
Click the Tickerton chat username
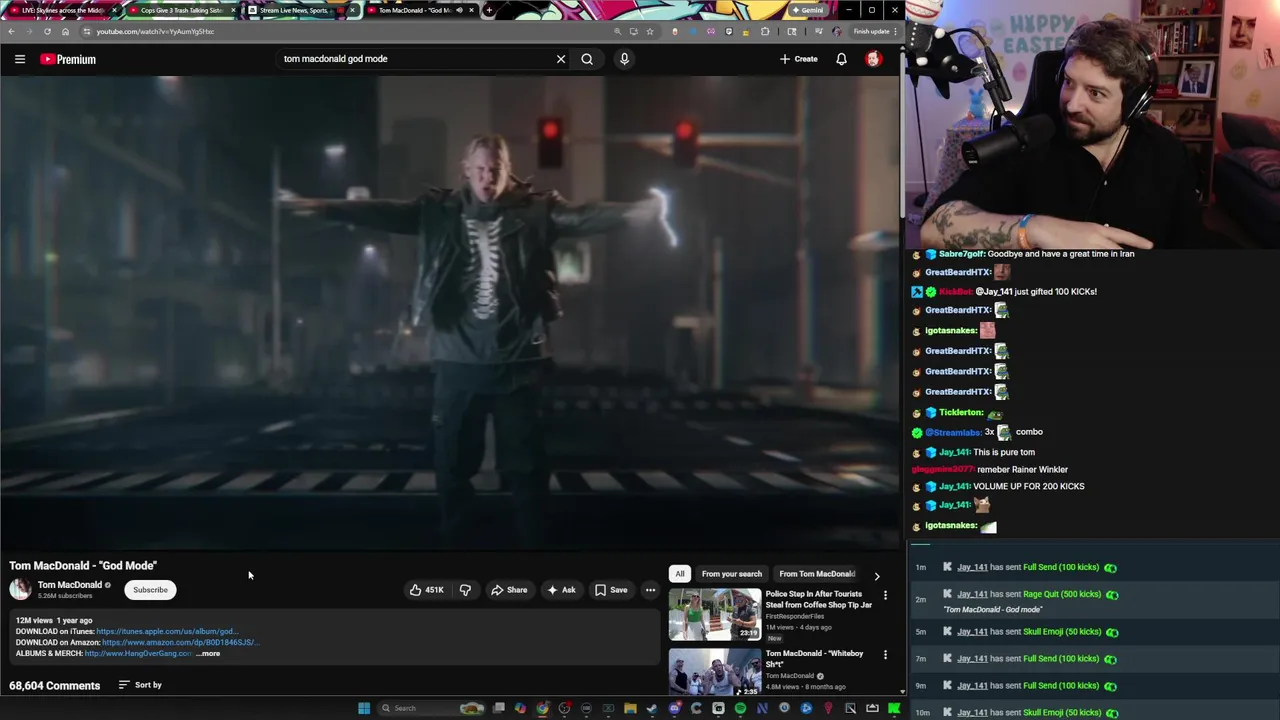tap(961, 413)
